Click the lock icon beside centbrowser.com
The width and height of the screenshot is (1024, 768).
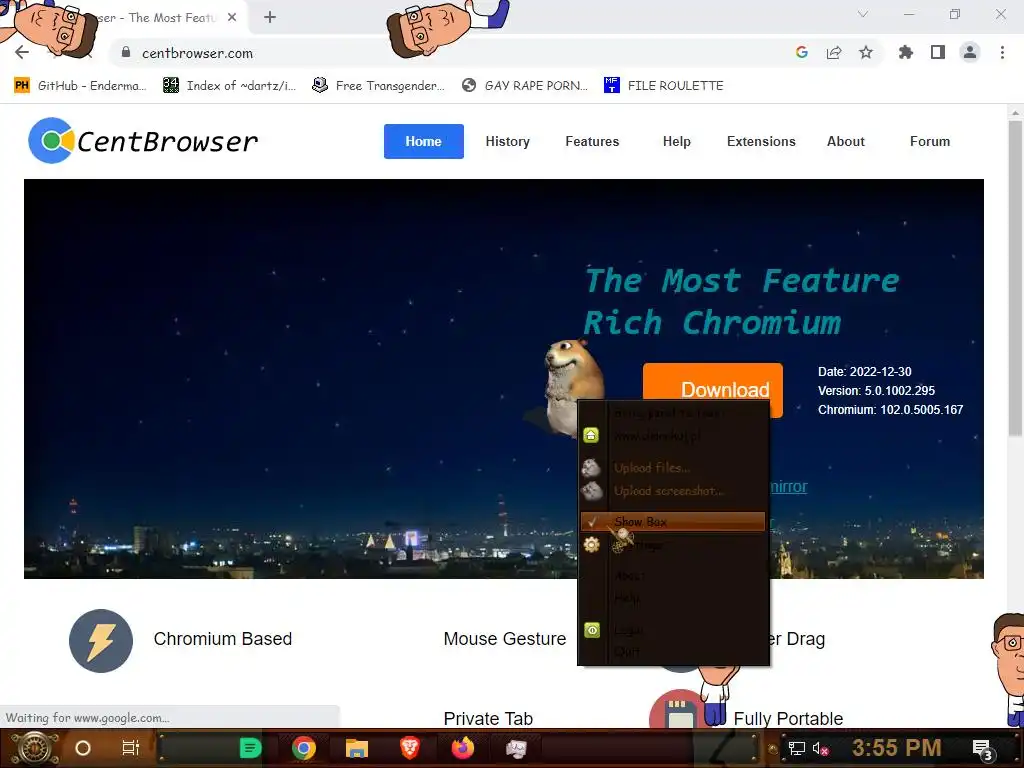point(126,52)
